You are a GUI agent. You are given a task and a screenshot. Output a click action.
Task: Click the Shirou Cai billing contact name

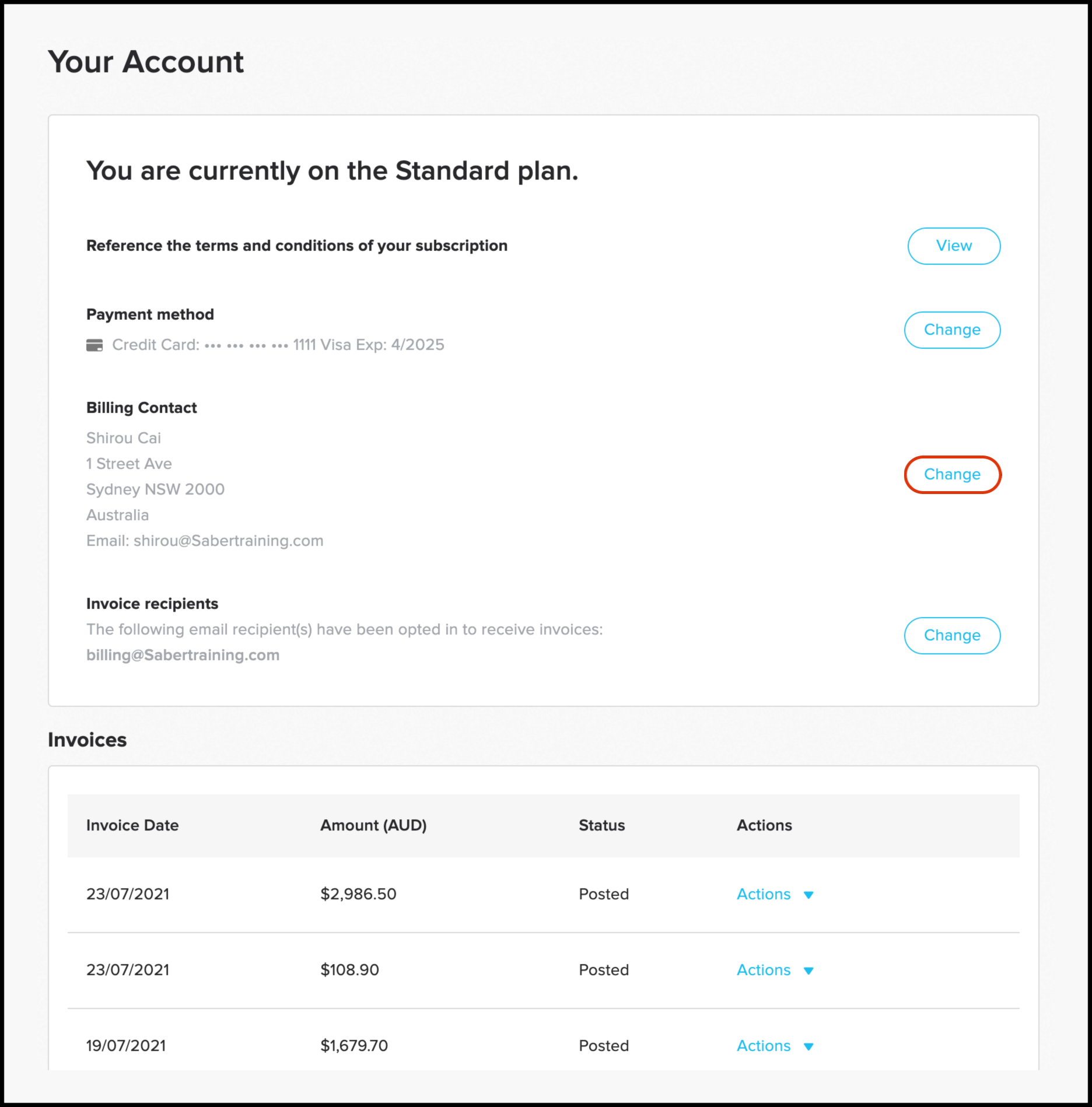(x=124, y=438)
